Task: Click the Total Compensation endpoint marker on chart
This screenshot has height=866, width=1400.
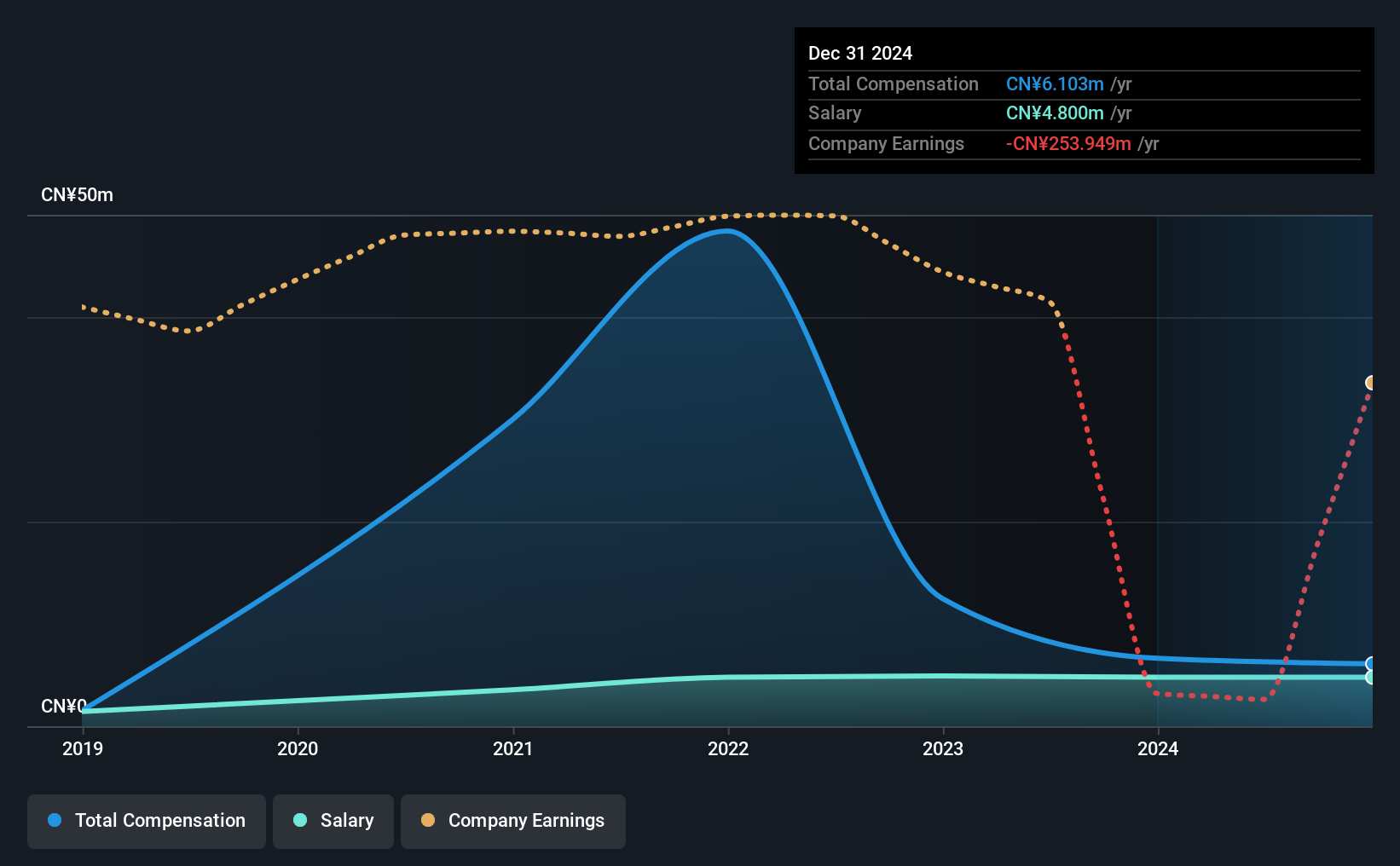Action: [1371, 664]
